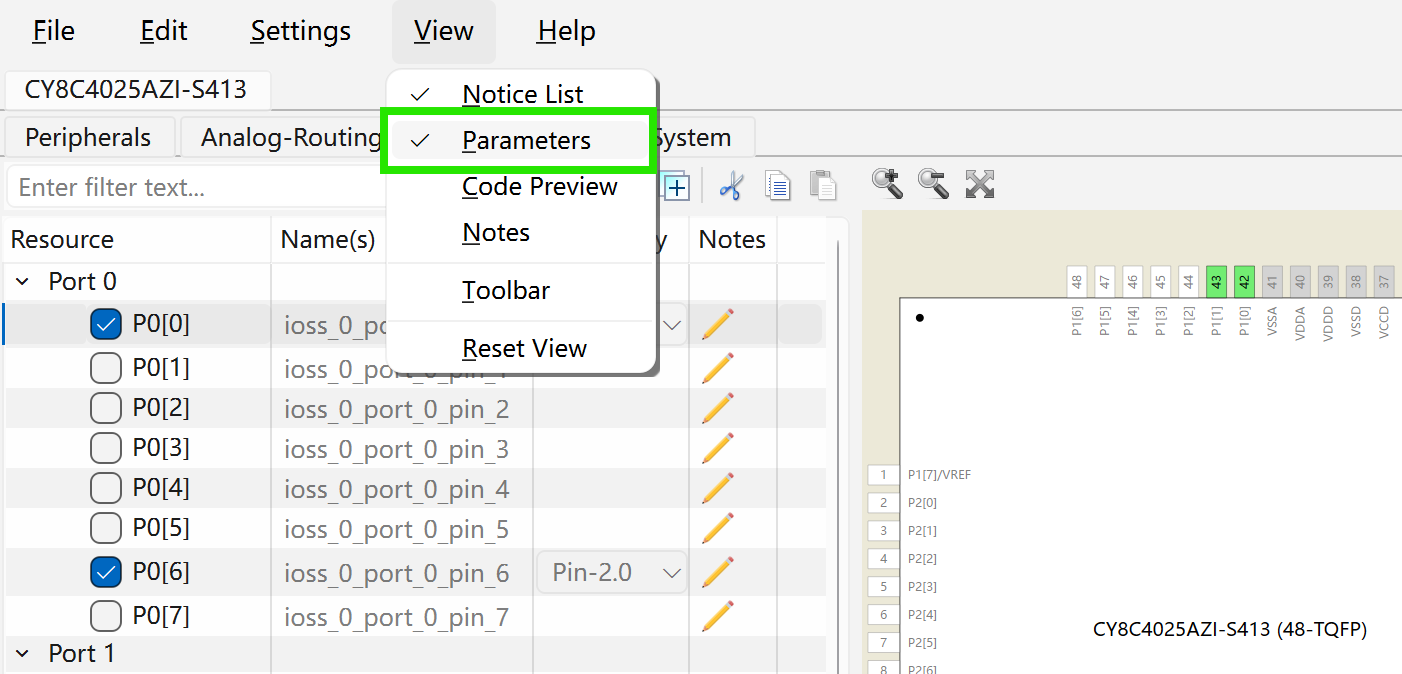
Task: Edit notes pencil for P0[0]
Action: 718,325
